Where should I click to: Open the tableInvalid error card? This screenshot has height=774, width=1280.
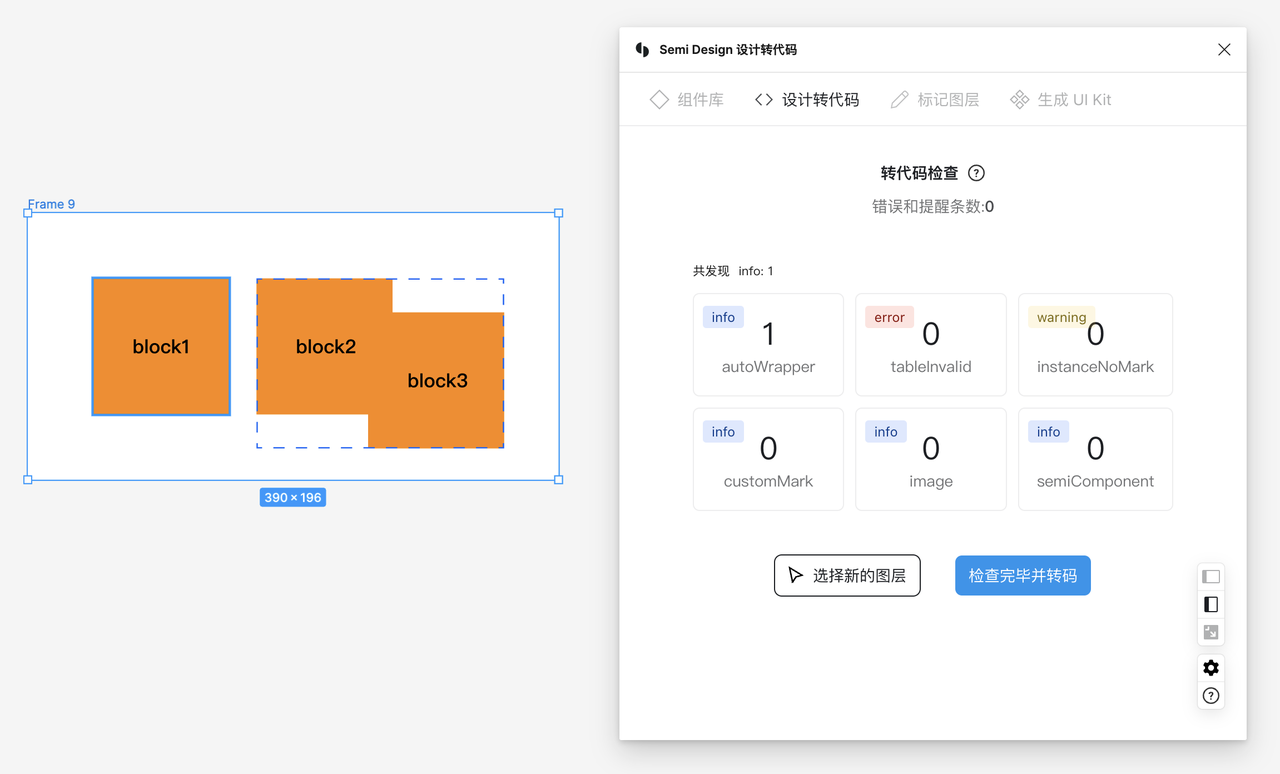pos(930,345)
